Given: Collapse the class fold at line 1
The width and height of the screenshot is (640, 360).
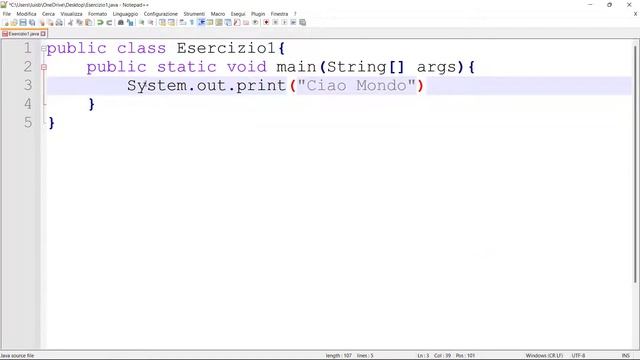Looking at the screenshot, I should click(x=44, y=49).
